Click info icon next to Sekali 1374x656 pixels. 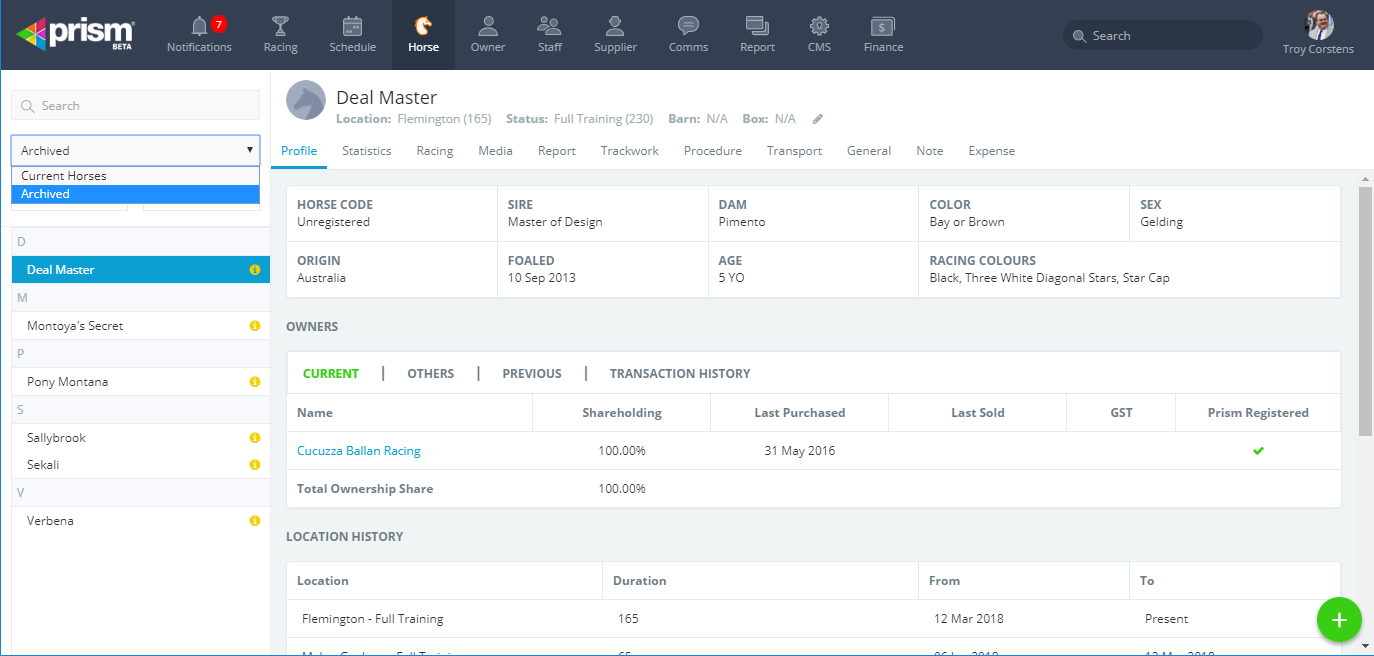coord(254,465)
